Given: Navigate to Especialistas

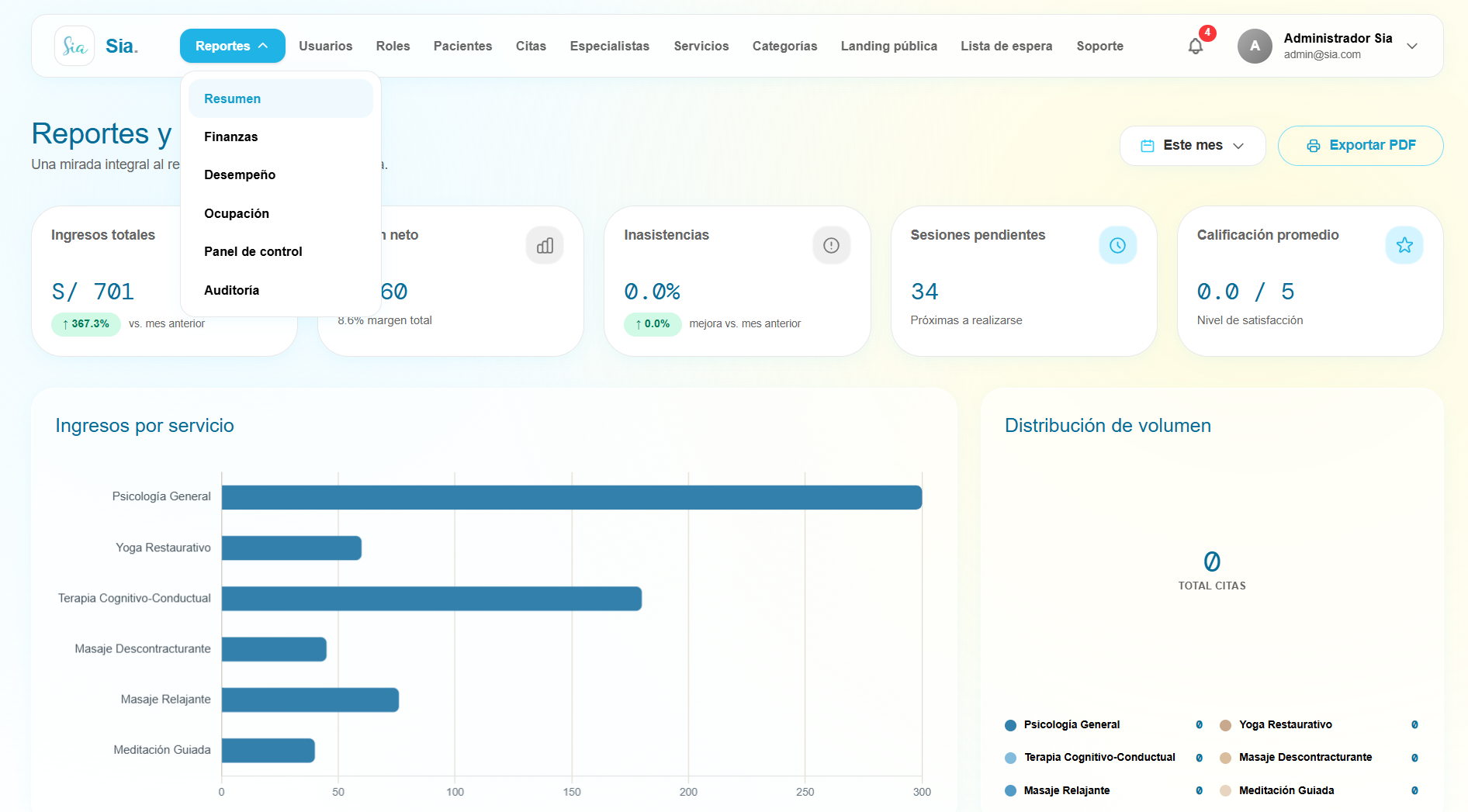Looking at the screenshot, I should 610,46.
